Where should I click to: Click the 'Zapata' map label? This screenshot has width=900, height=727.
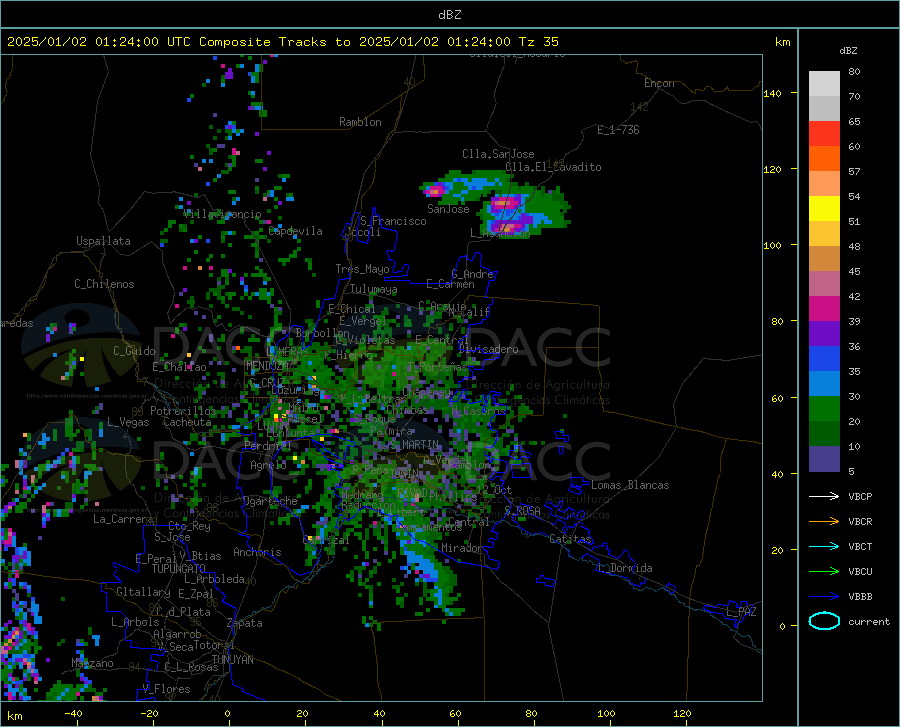(245, 623)
